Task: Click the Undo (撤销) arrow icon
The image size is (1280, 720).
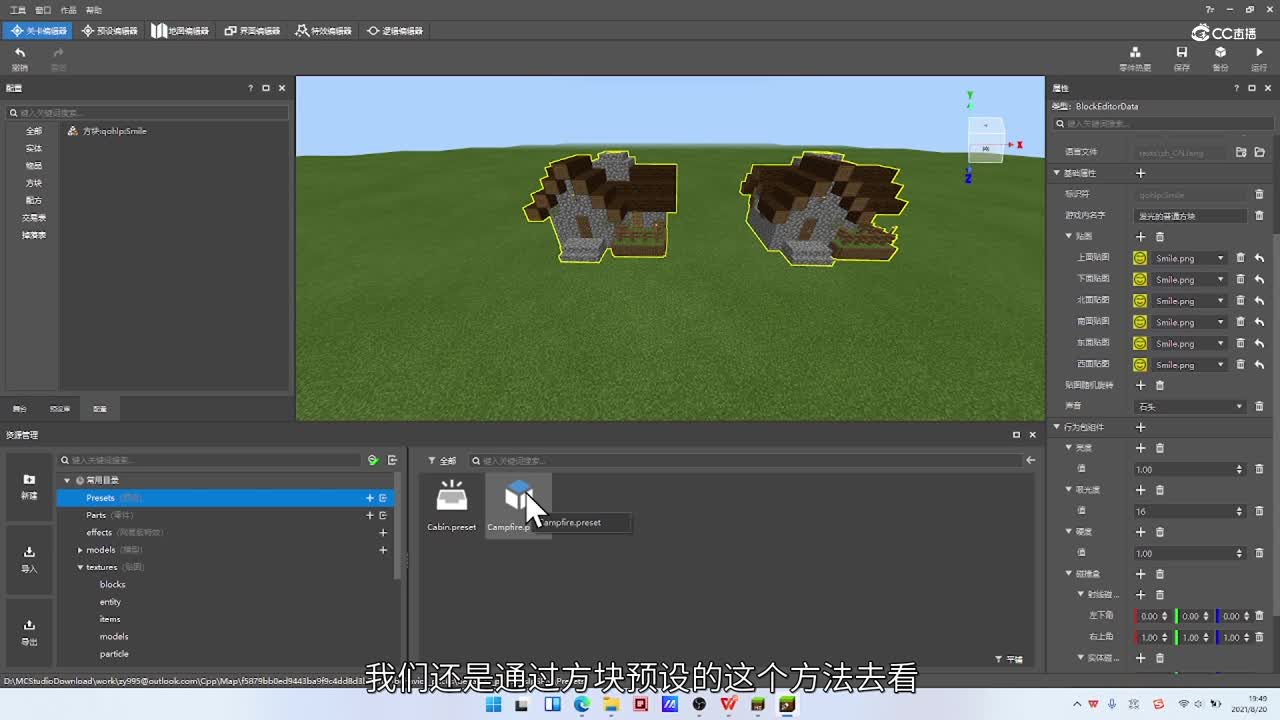Action: [19, 53]
